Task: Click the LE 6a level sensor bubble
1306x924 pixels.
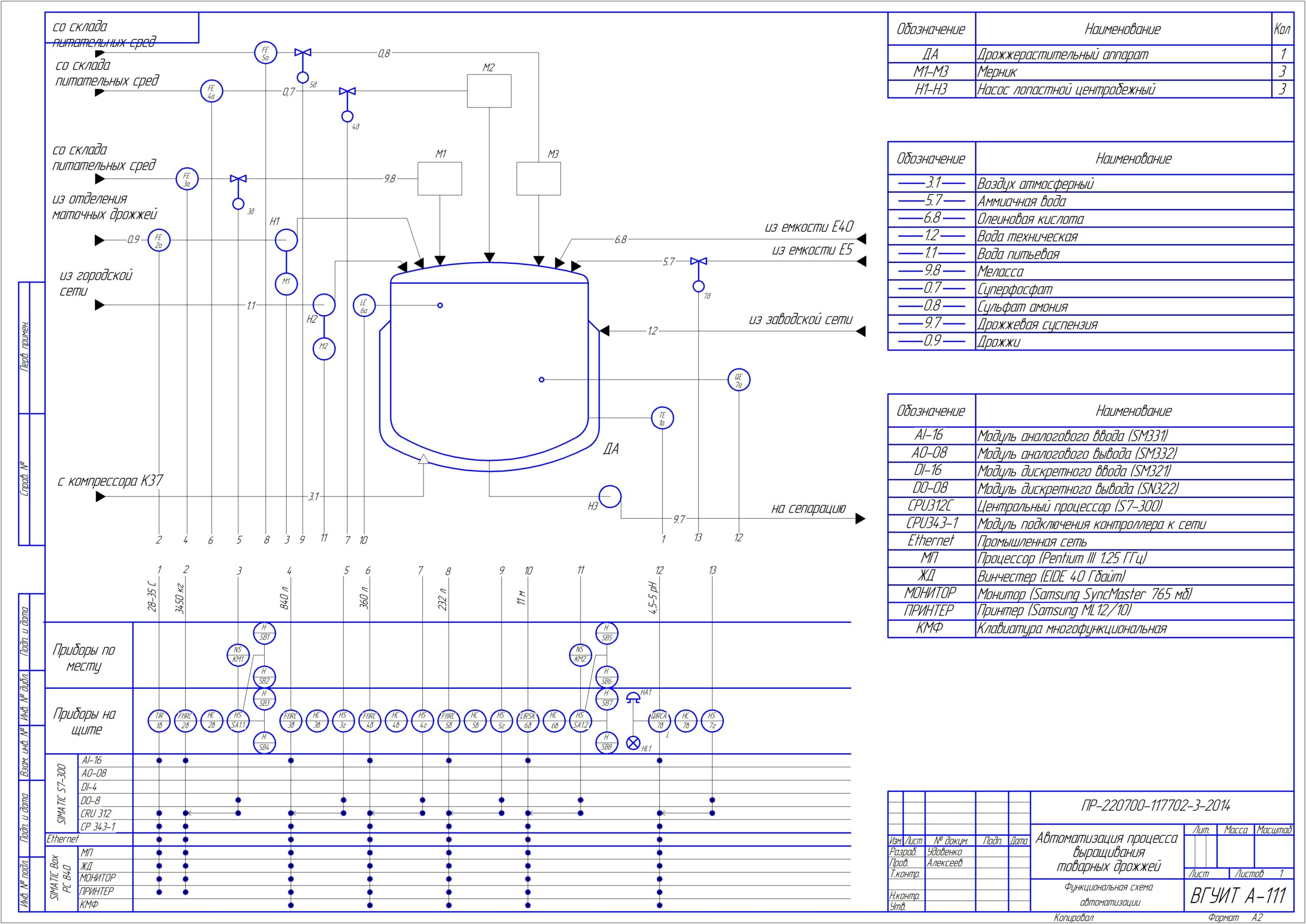Action: (364, 306)
